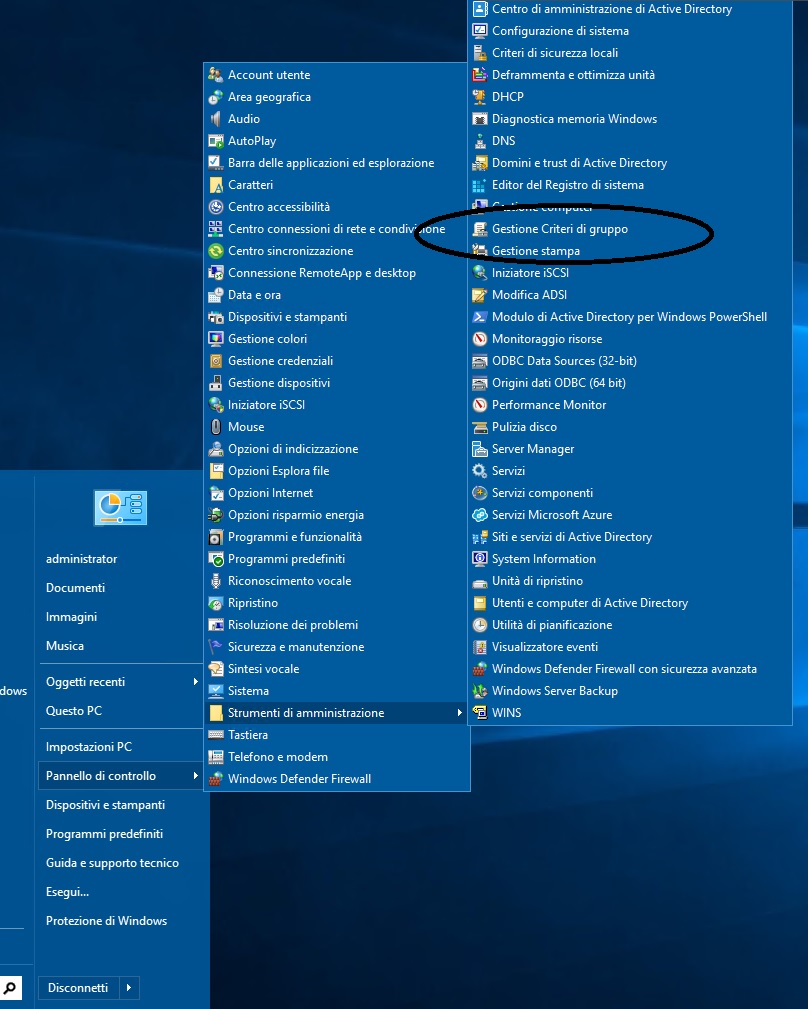Viewport: 808px width, 1009px height.
Task: Click the search magnifier icon at bottom left
Action: pos(11,988)
